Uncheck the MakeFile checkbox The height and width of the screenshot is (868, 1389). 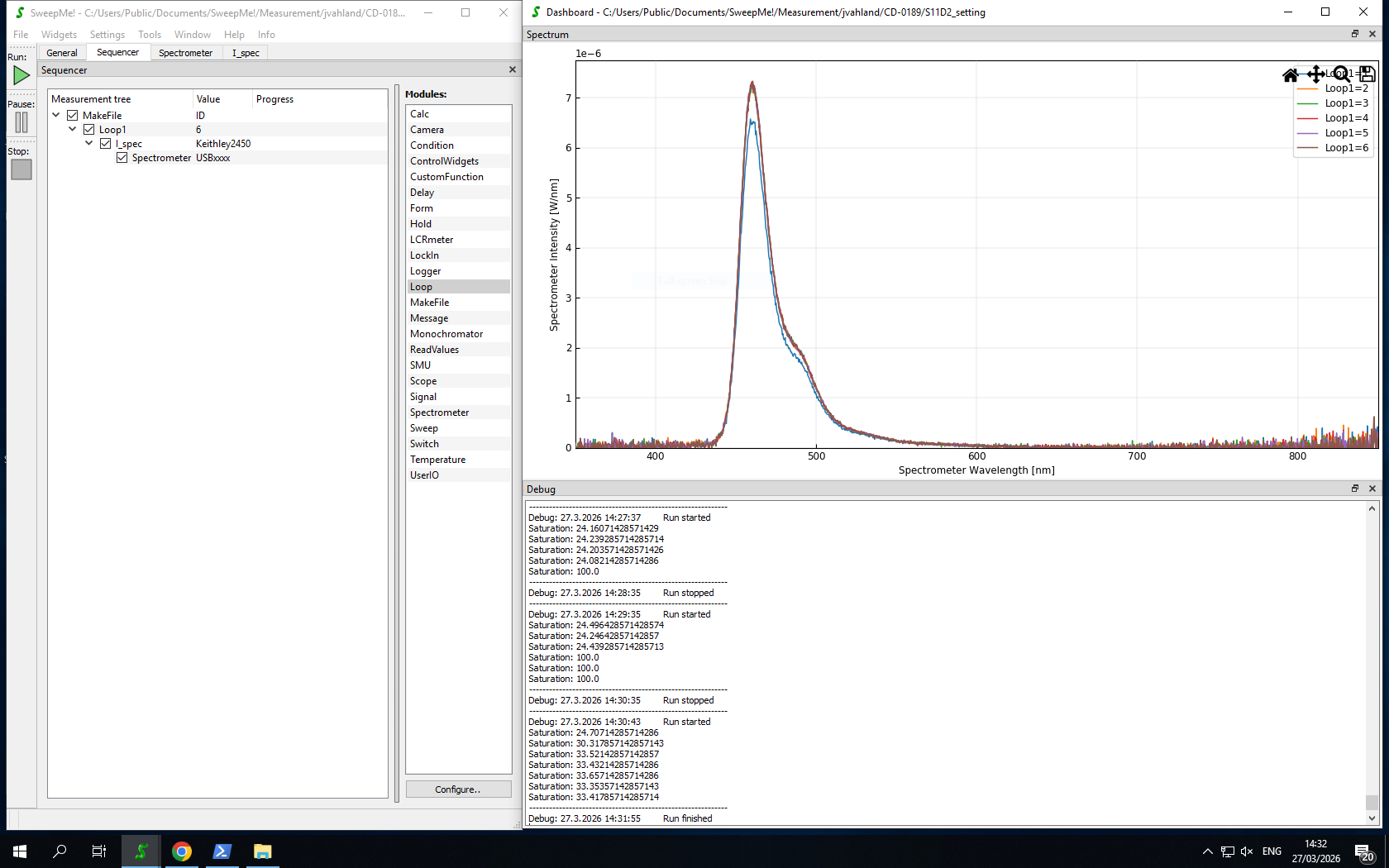[73, 116]
